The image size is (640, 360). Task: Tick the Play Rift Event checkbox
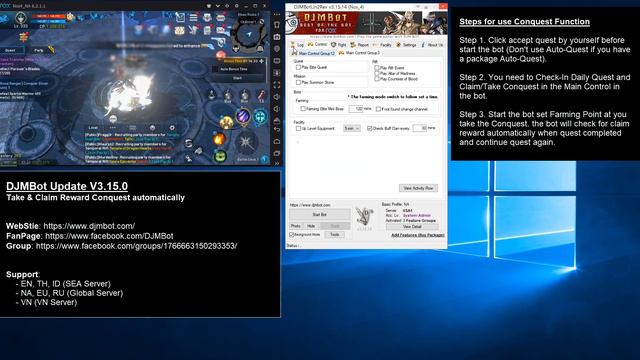[x=377, y=68]
